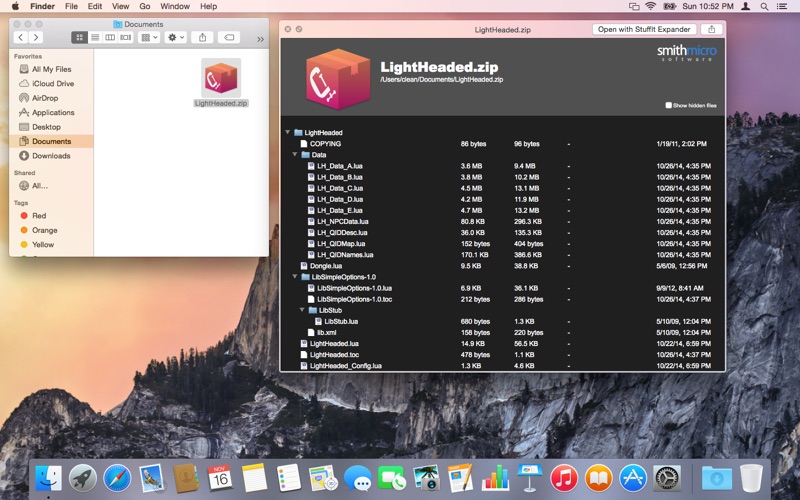This screenshot has width=800, height=500.
Task: Collapse the LightHeaded root folder
Action: 288,132
